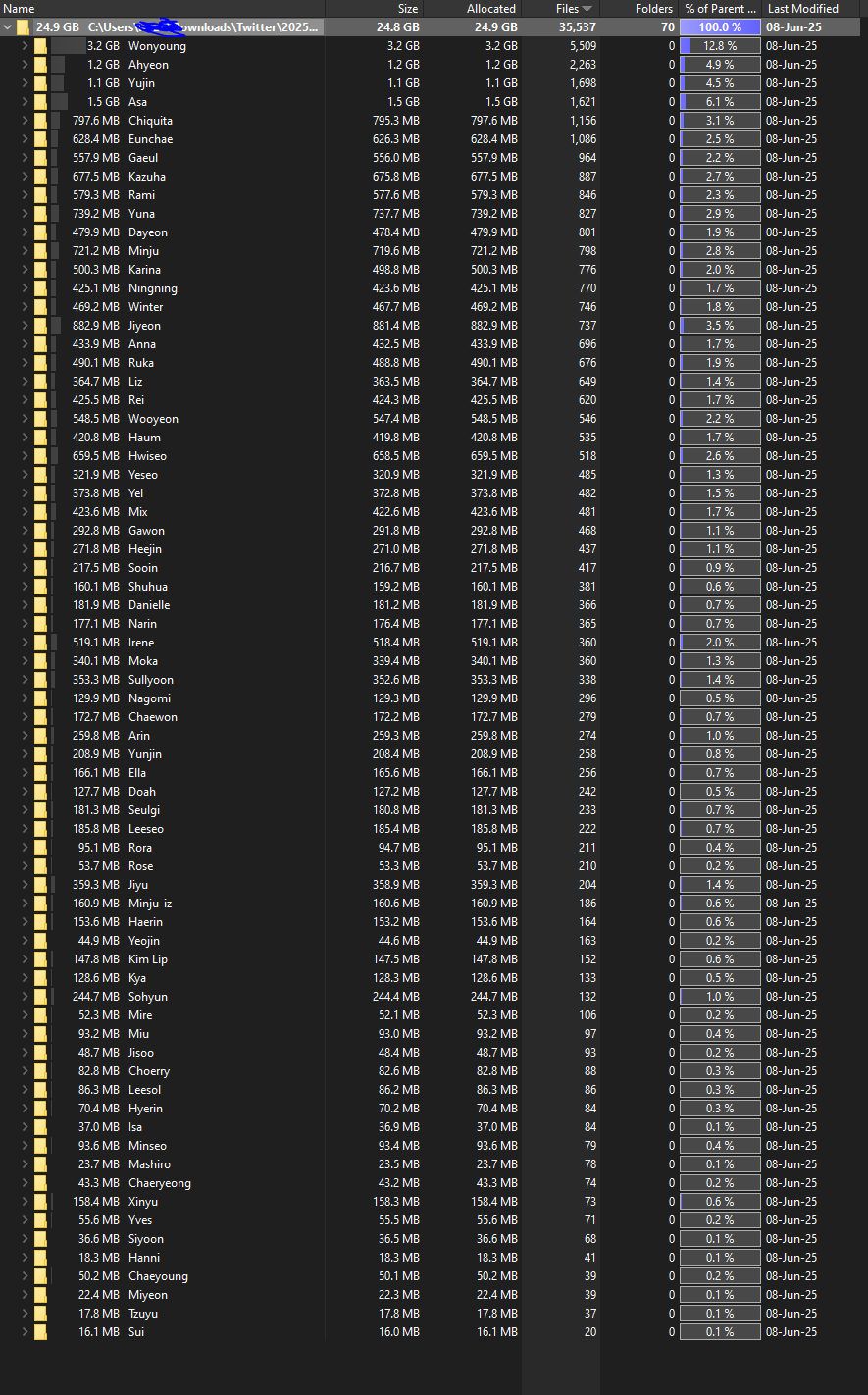Click the Ahyeon folder icon
Image resolution: width=868 pixels, height=1395 pixels.
pos(40,65)
